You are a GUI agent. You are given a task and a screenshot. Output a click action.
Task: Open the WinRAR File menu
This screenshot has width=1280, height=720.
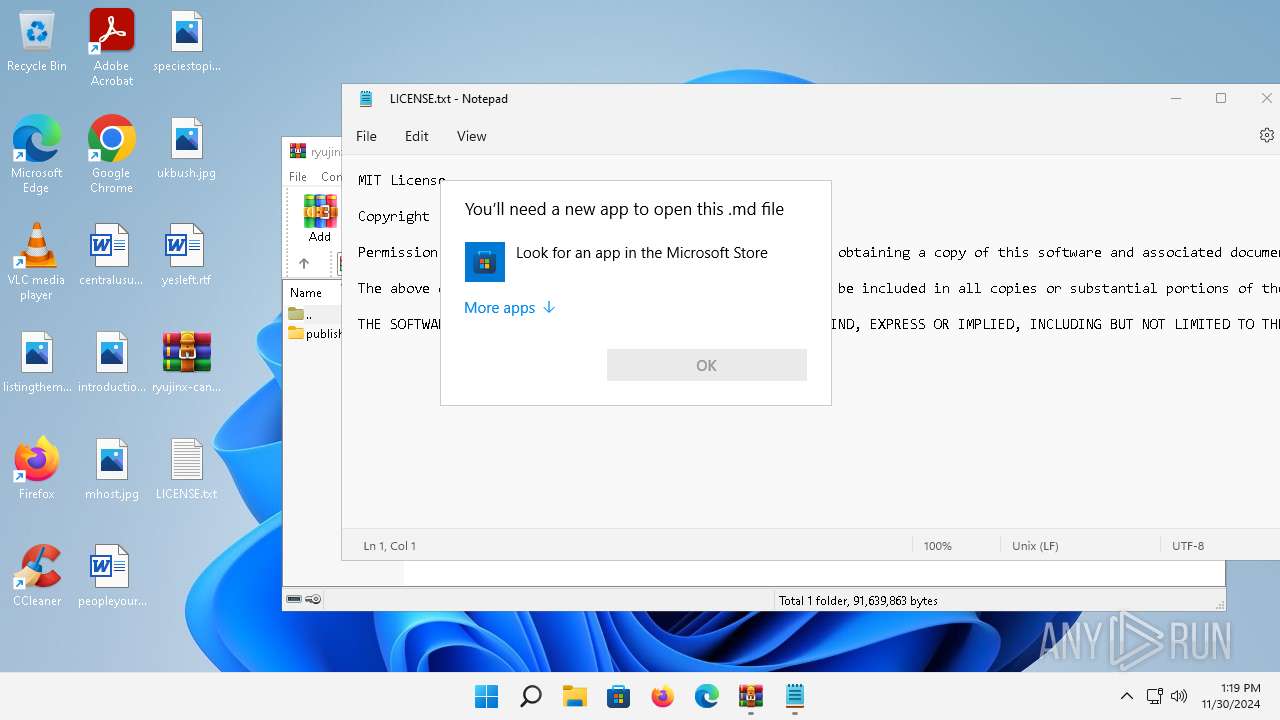pos(298,177)
